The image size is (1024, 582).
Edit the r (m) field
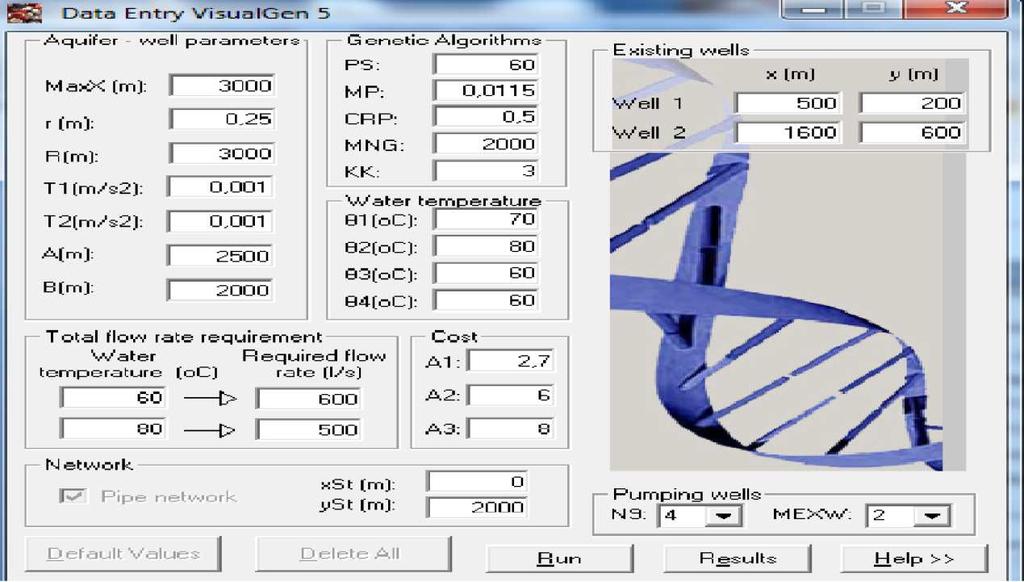click(x=222, y=119)
